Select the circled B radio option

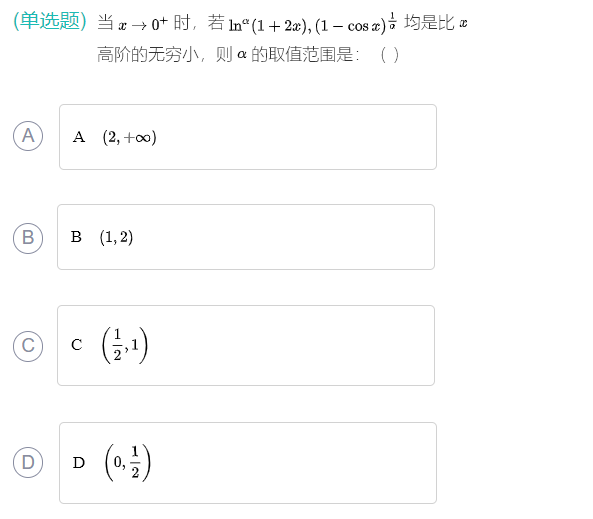pos(28,238)
